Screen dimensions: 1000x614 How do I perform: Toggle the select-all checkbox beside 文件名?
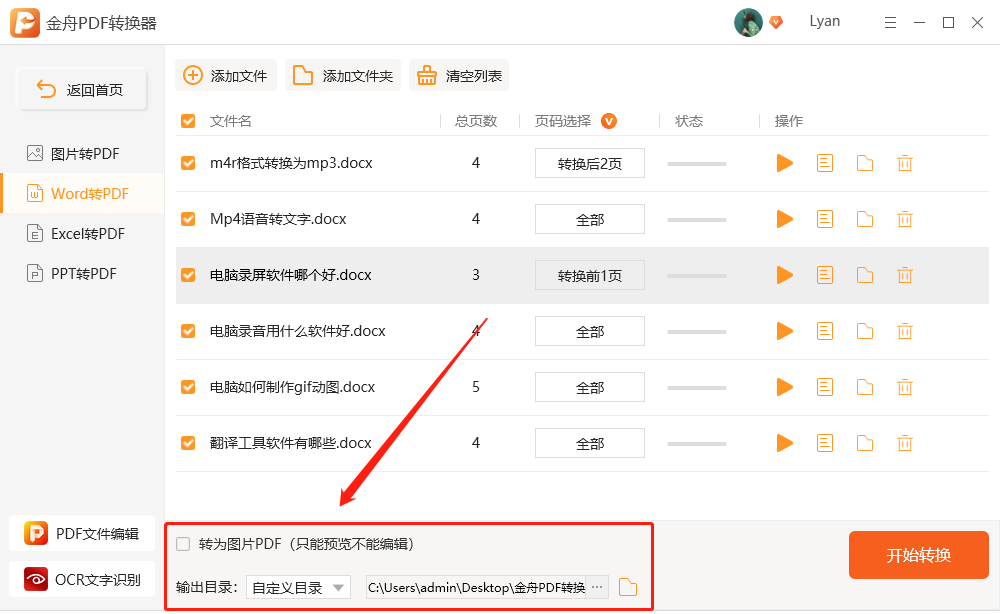188,121
